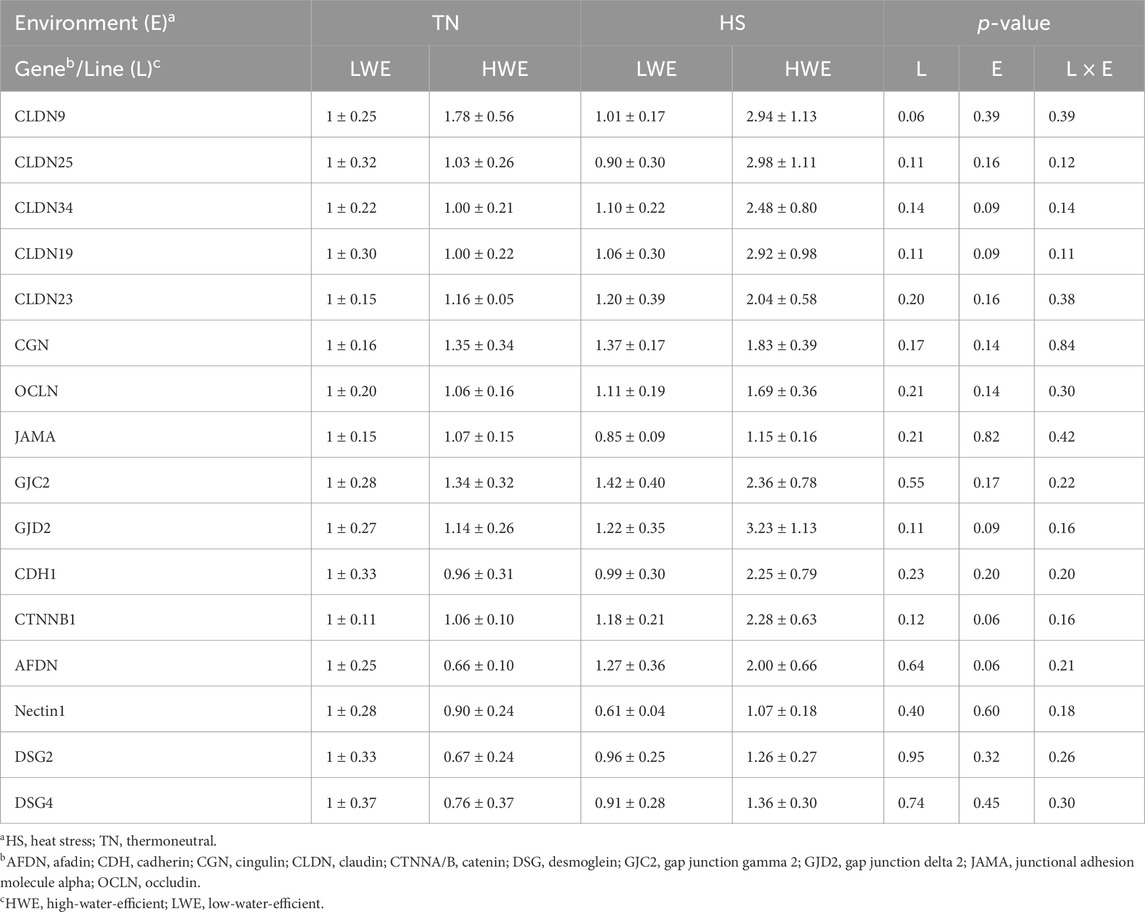Select the CDH1 HS HWE value 2.25 ± 0.79
1145x912 pixels.
click(x=781, y=574)
